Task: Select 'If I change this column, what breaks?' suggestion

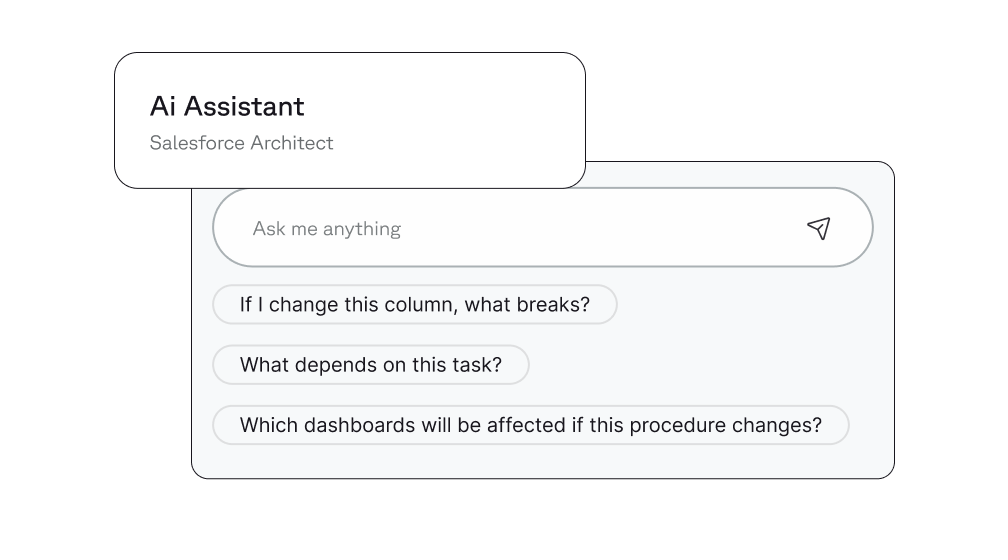Action: coord(415,305)
